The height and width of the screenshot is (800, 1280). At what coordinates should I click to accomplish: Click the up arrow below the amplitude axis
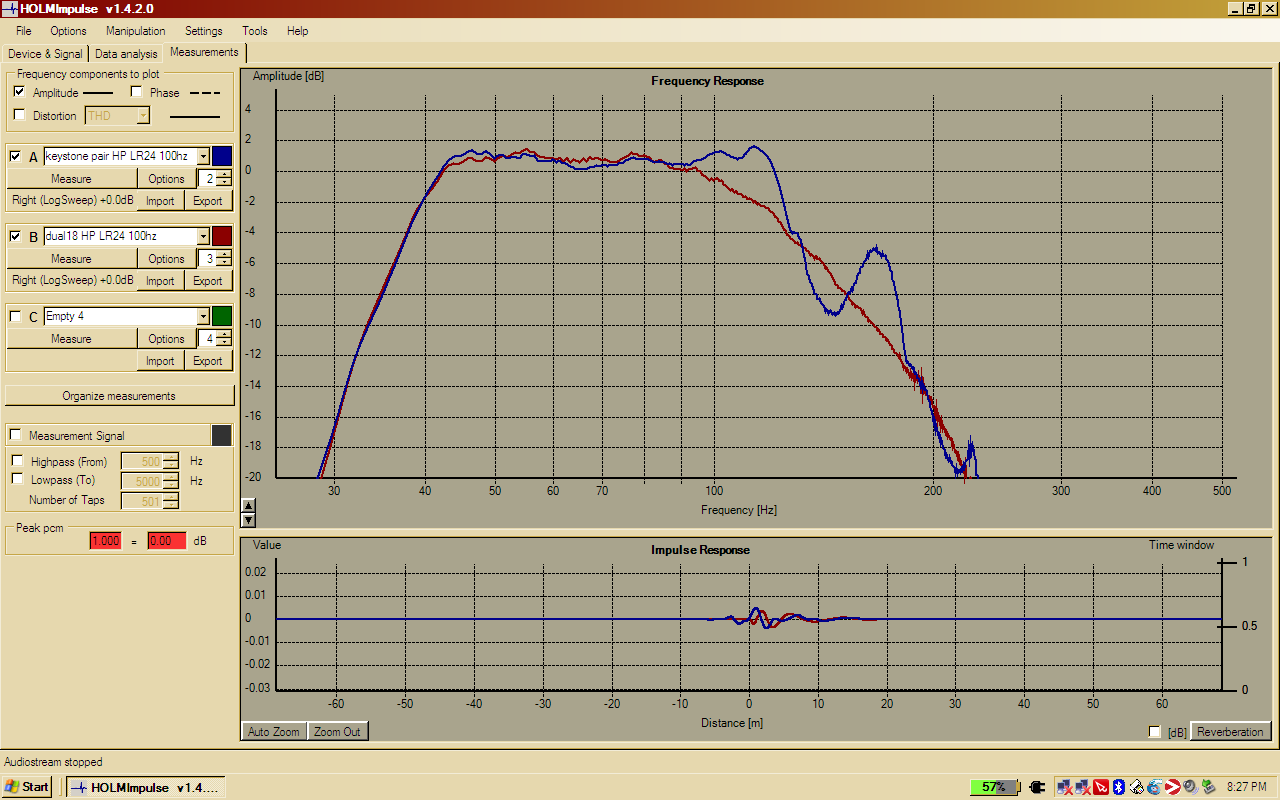point(249,505)
